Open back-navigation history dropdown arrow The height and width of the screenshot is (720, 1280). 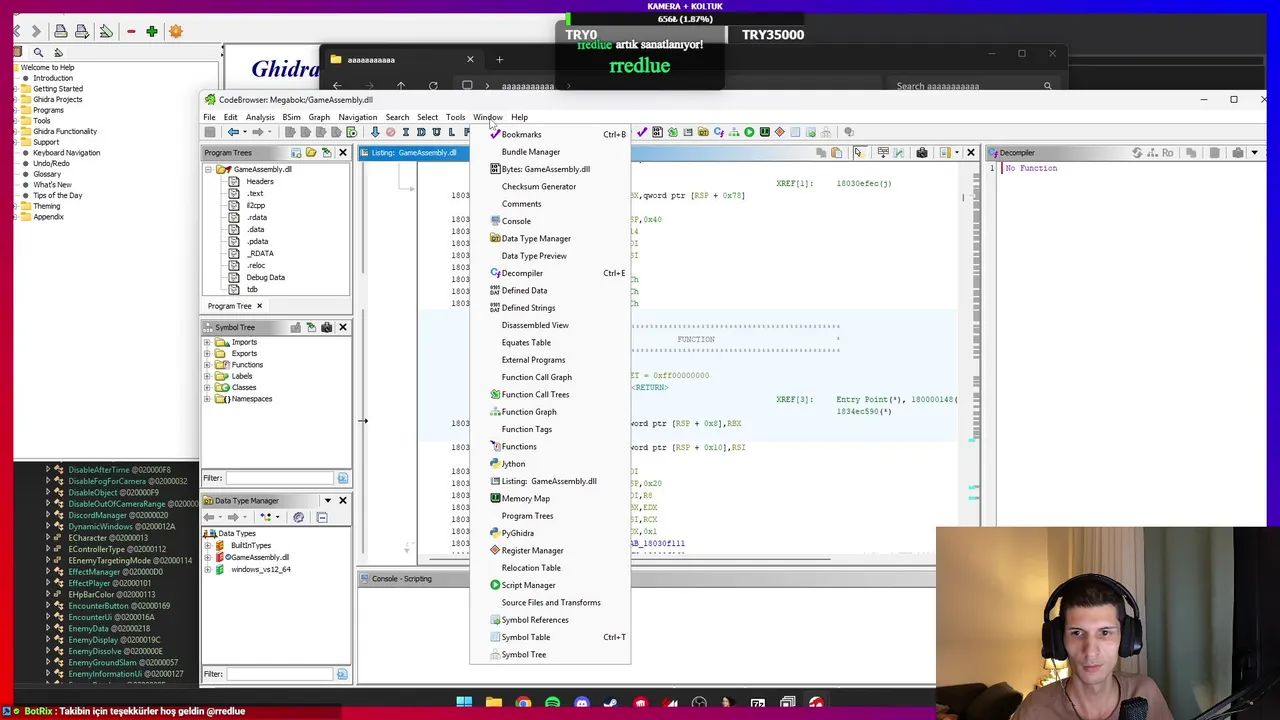[x=245, y=132]
